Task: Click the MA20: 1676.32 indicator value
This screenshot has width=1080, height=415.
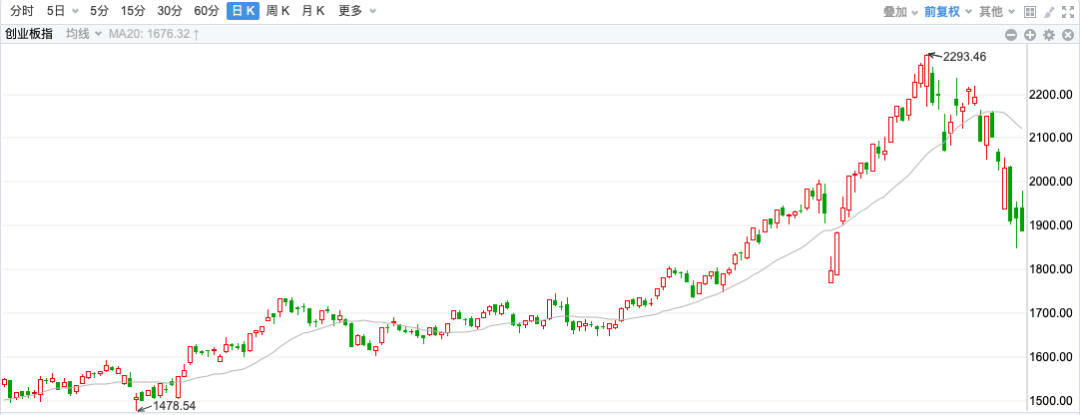Action: point(149,34)
